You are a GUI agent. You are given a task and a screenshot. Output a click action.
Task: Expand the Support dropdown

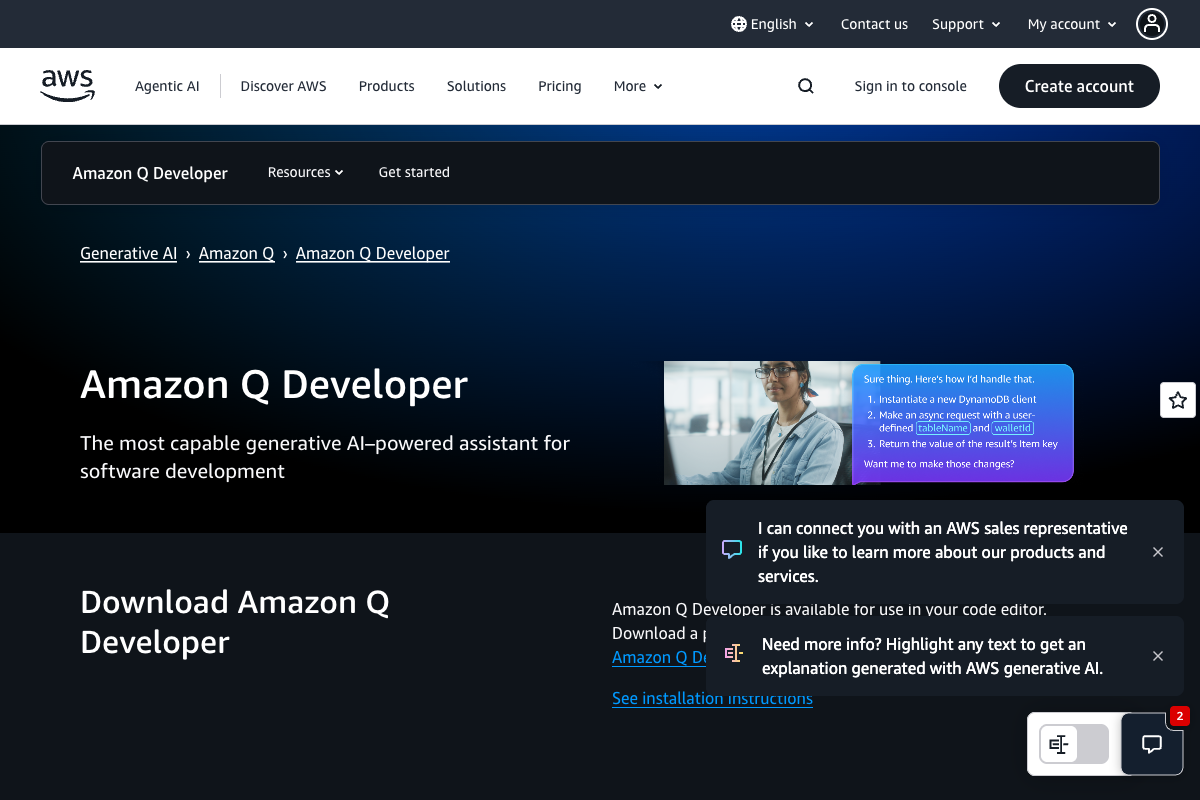[966, 24]
